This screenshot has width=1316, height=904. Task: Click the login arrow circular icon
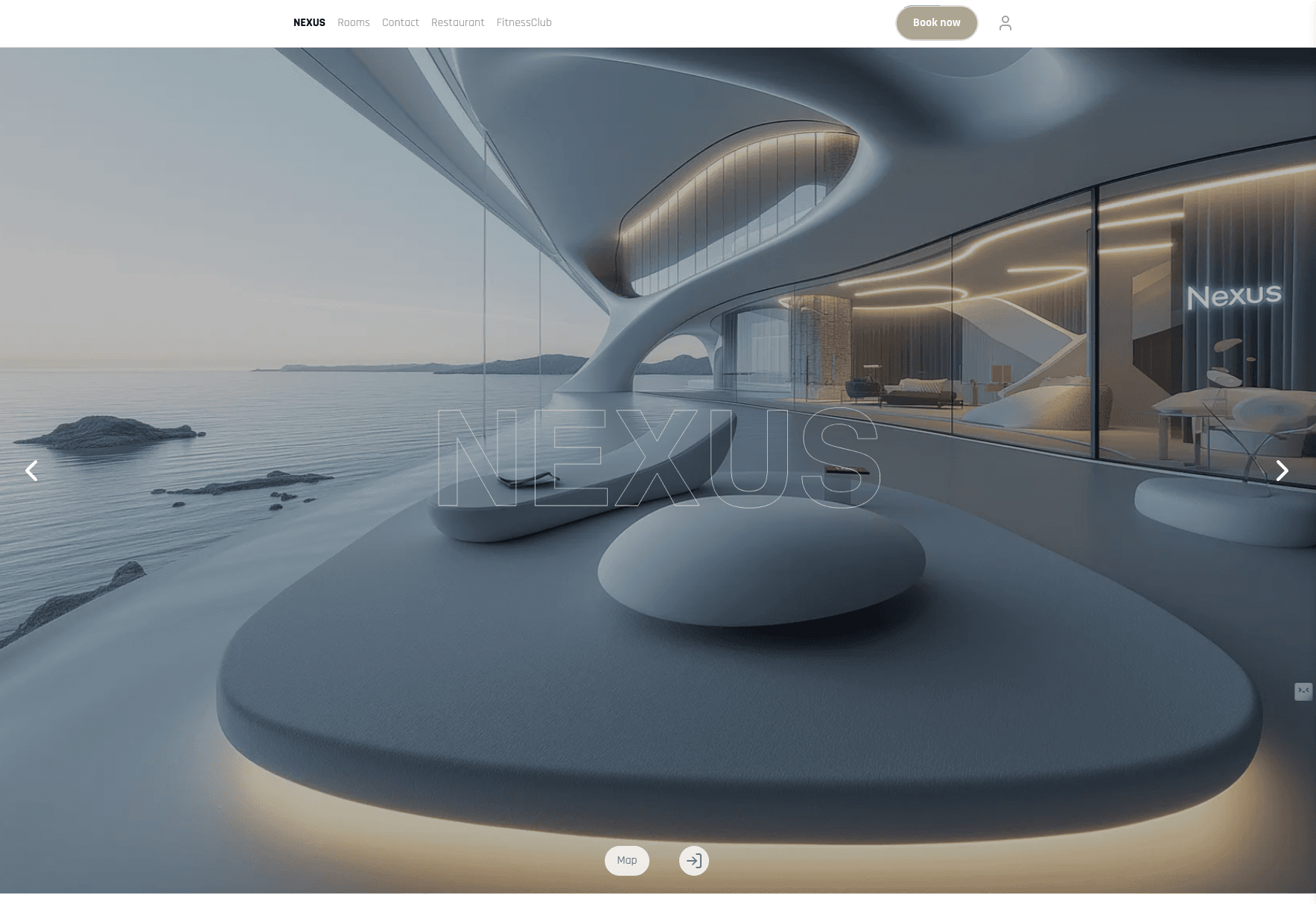pos(693,861)
